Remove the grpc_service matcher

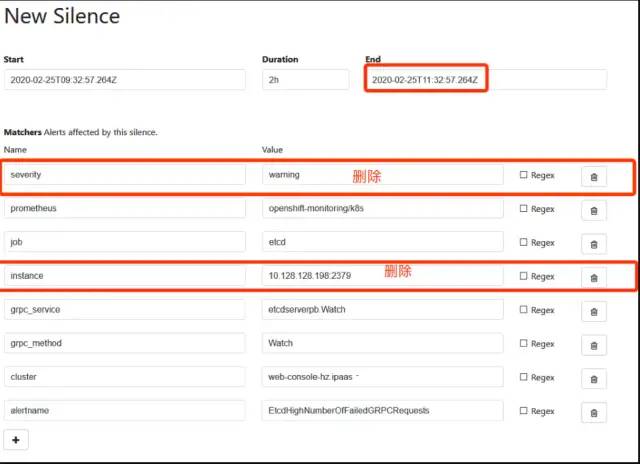593,311
